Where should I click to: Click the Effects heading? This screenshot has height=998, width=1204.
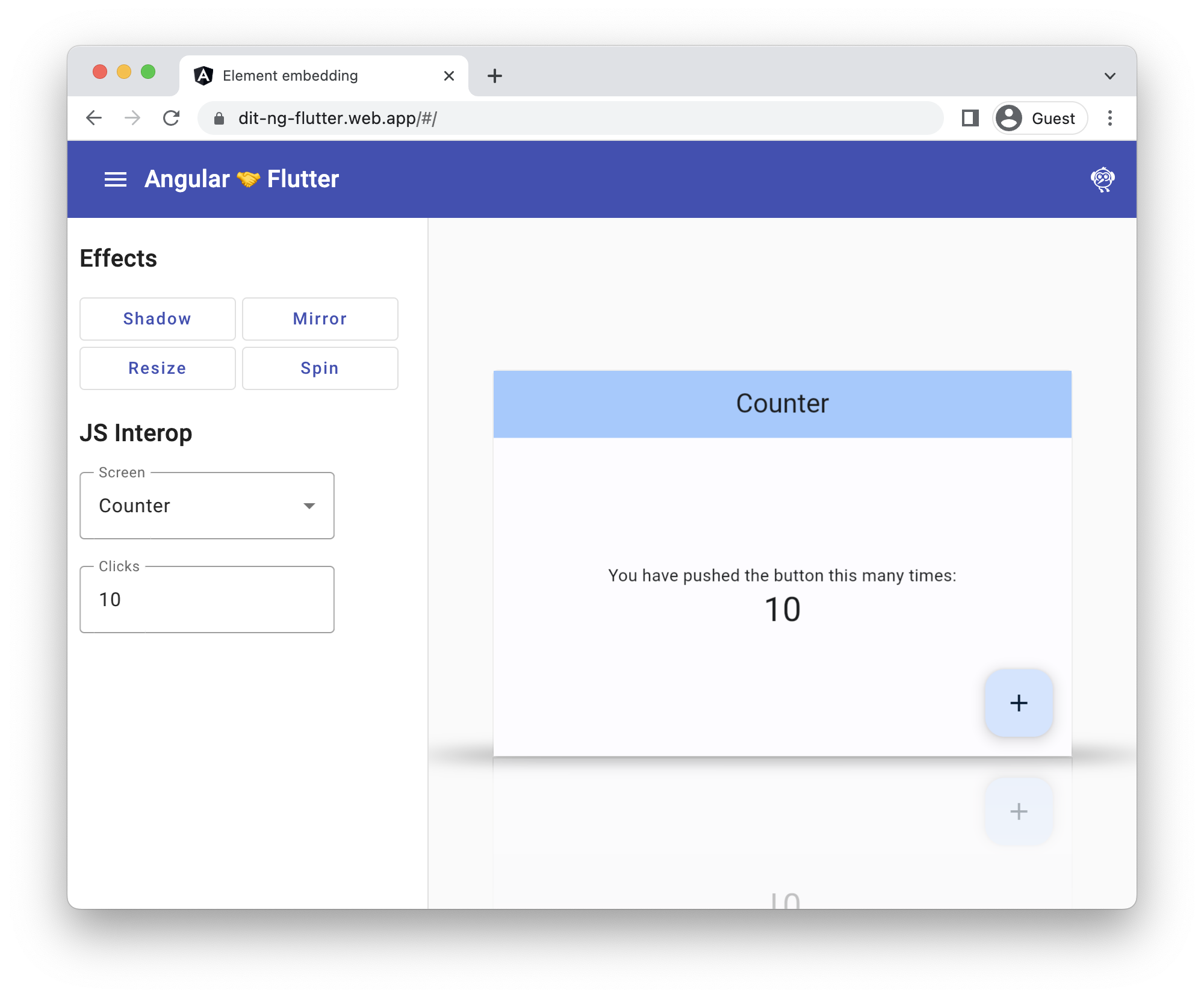pyautogui.click(x=119, y=259)
